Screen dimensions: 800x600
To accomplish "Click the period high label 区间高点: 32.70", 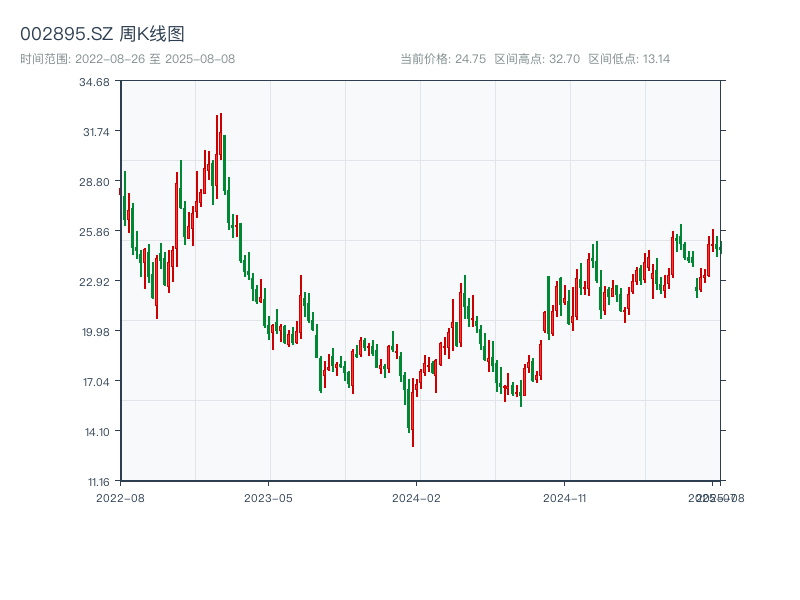I will pyautogui.click(x=537, y=59).
